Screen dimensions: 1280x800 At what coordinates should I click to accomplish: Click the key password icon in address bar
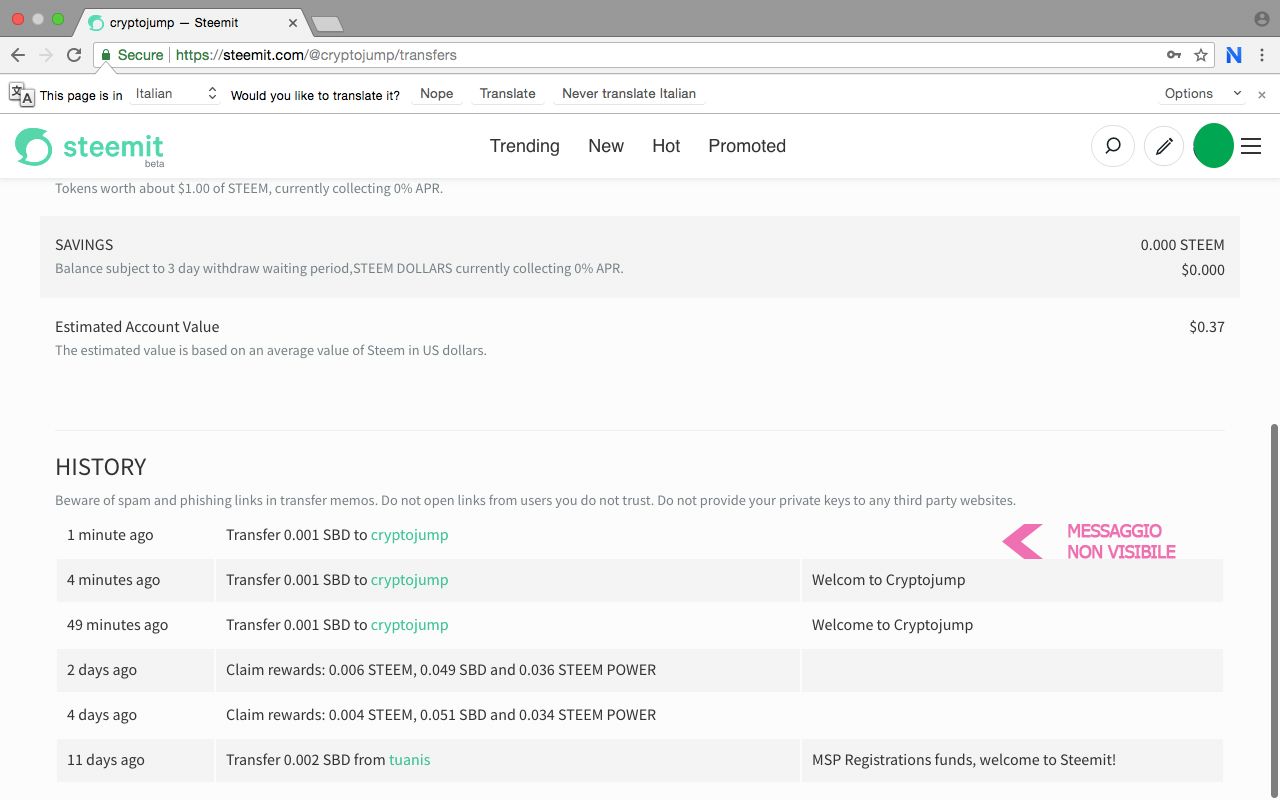pos(1174,55)
